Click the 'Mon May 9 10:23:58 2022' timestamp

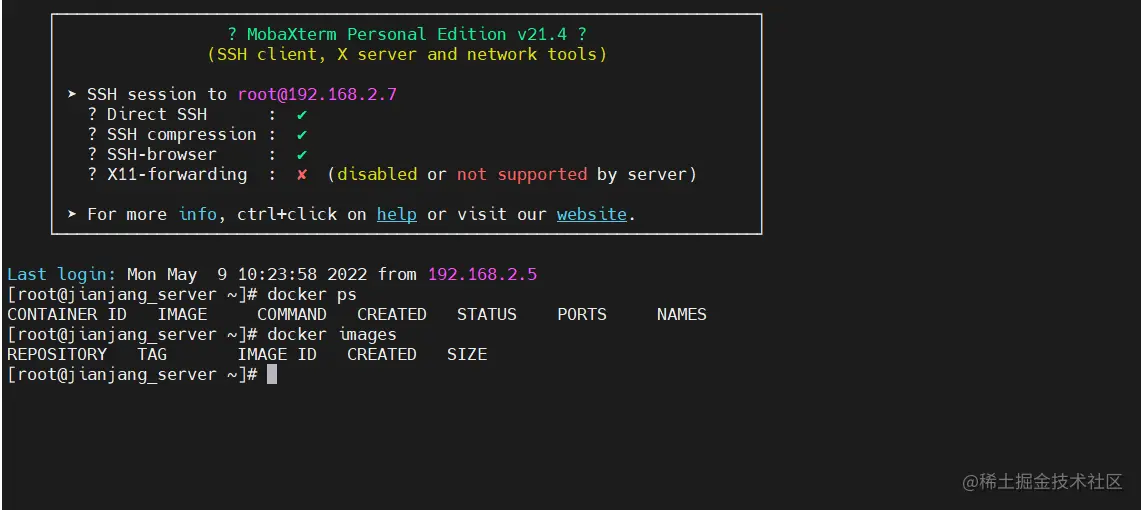pos(247,275)
